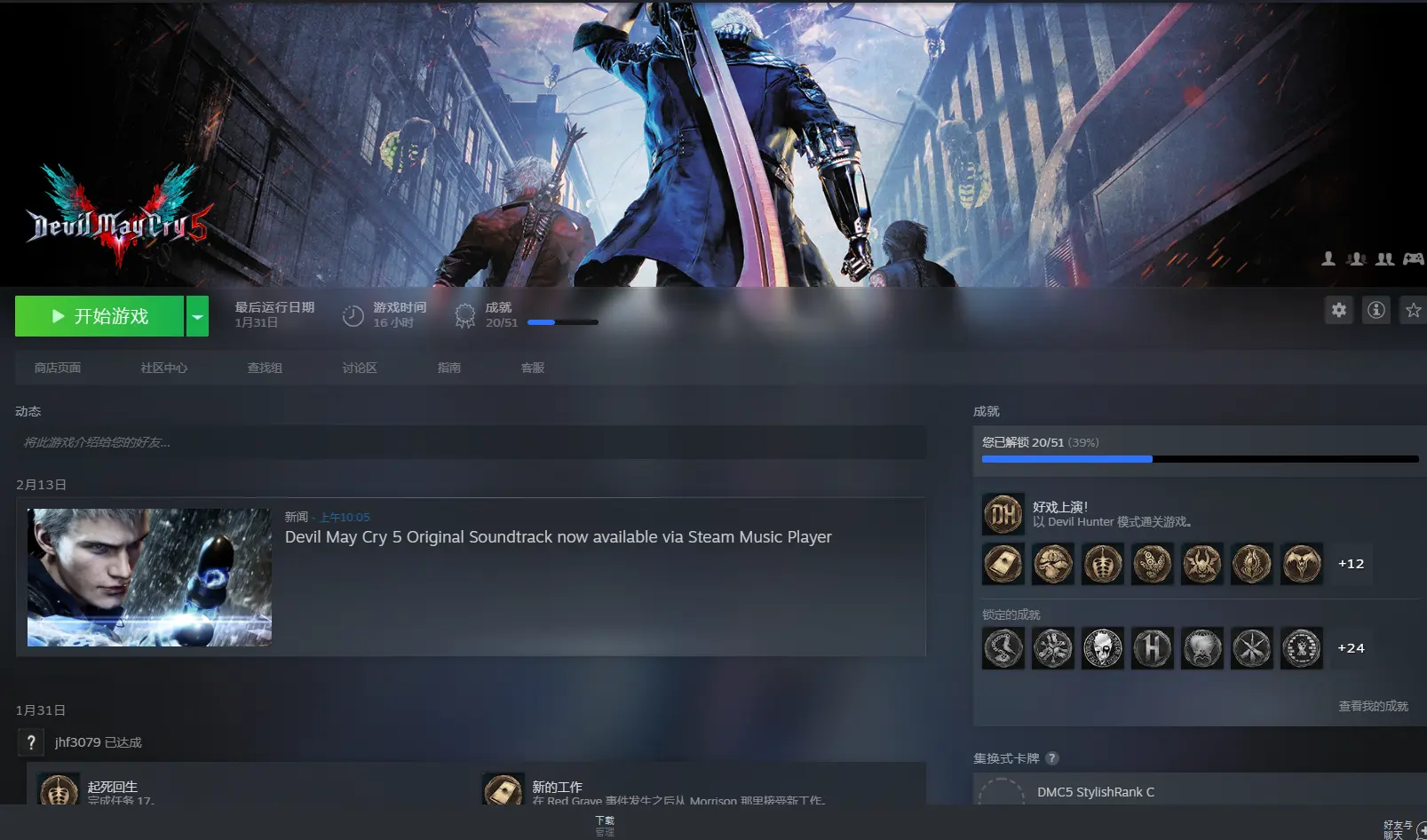
Task: Click the green 开始游戏 play button
Action: (x=99, y=316)
